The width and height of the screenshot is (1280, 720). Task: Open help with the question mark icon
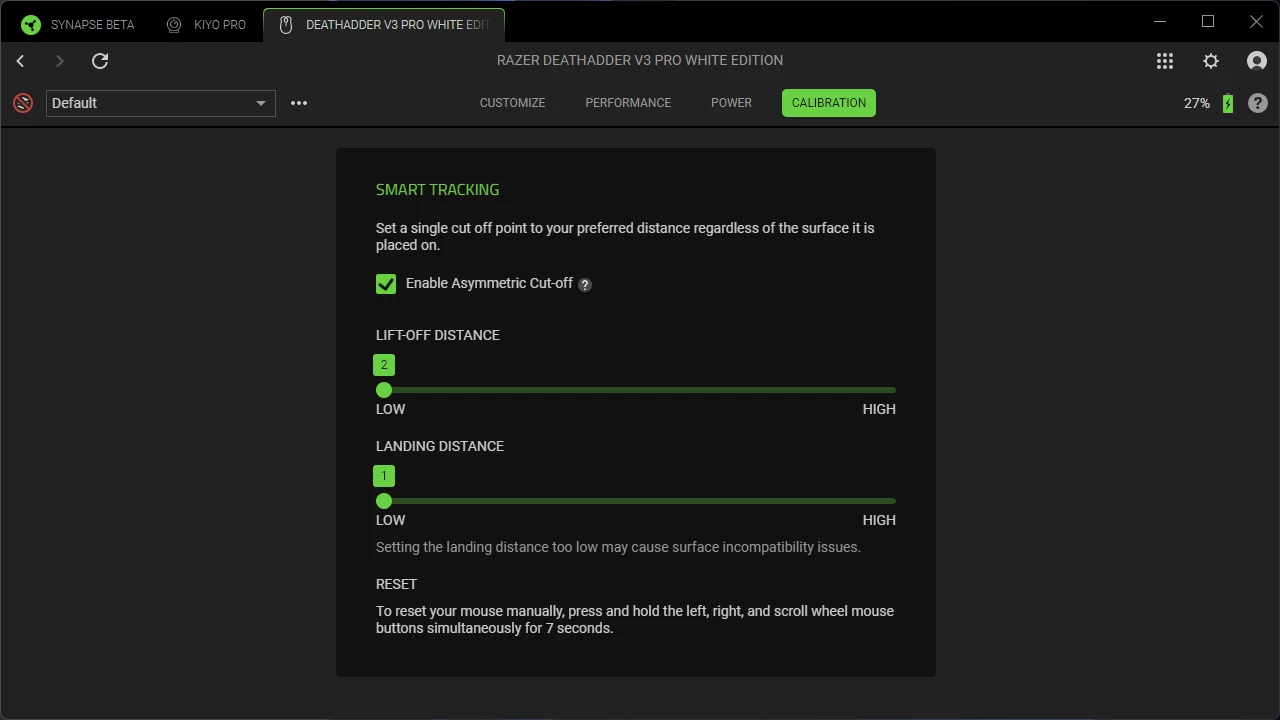click(x=1258, y=103)
